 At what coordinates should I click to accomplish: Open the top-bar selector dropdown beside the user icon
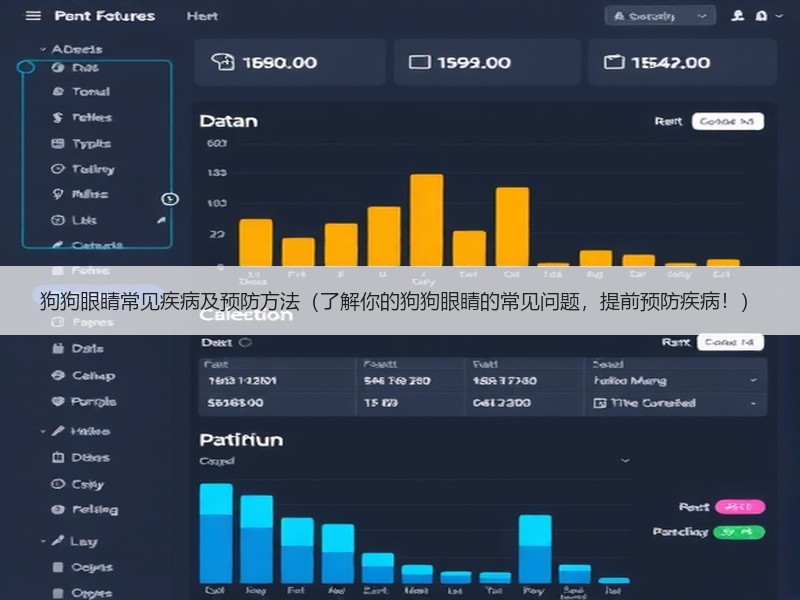click(x=660, y=16)
